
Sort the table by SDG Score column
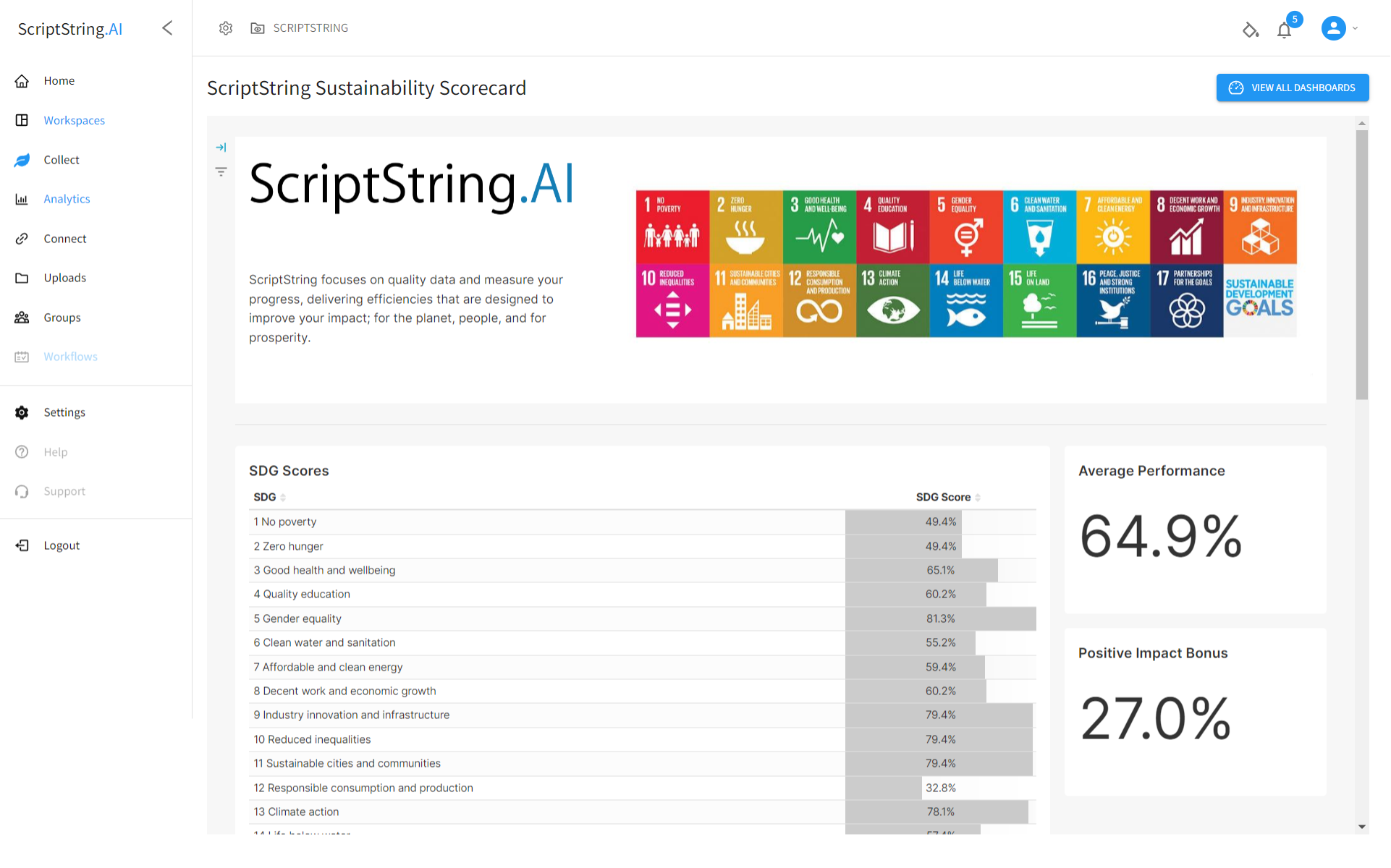948,498
